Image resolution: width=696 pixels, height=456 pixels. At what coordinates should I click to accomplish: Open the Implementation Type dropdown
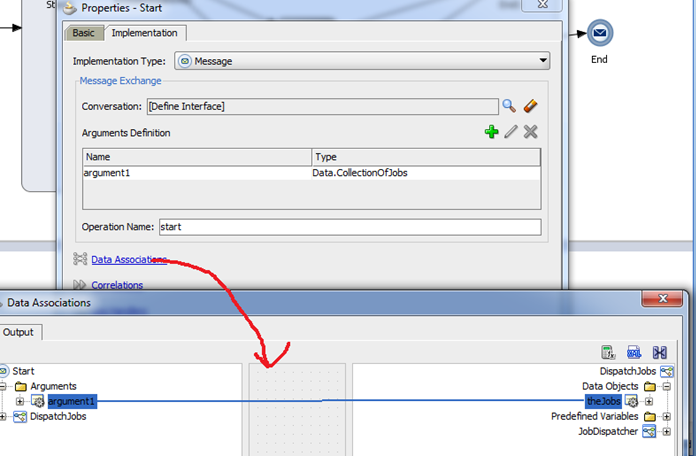361,61
